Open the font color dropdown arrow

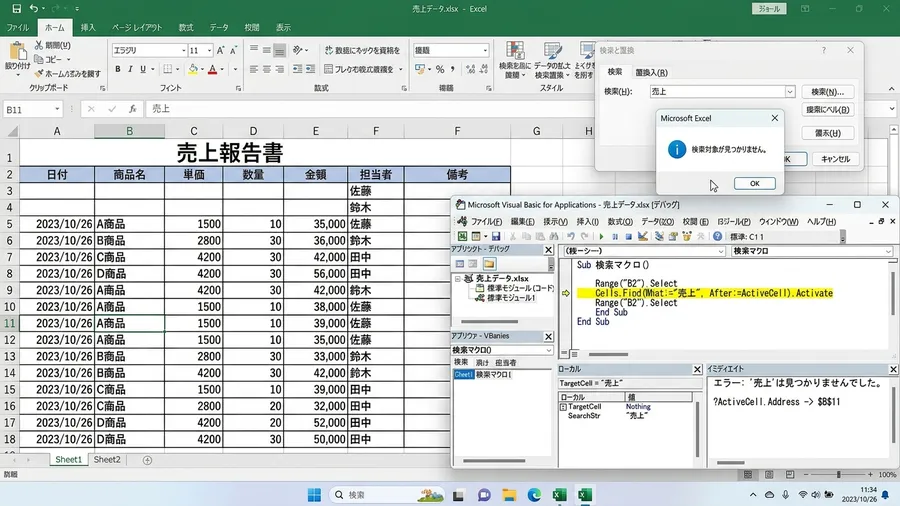[x=222, y=69]
